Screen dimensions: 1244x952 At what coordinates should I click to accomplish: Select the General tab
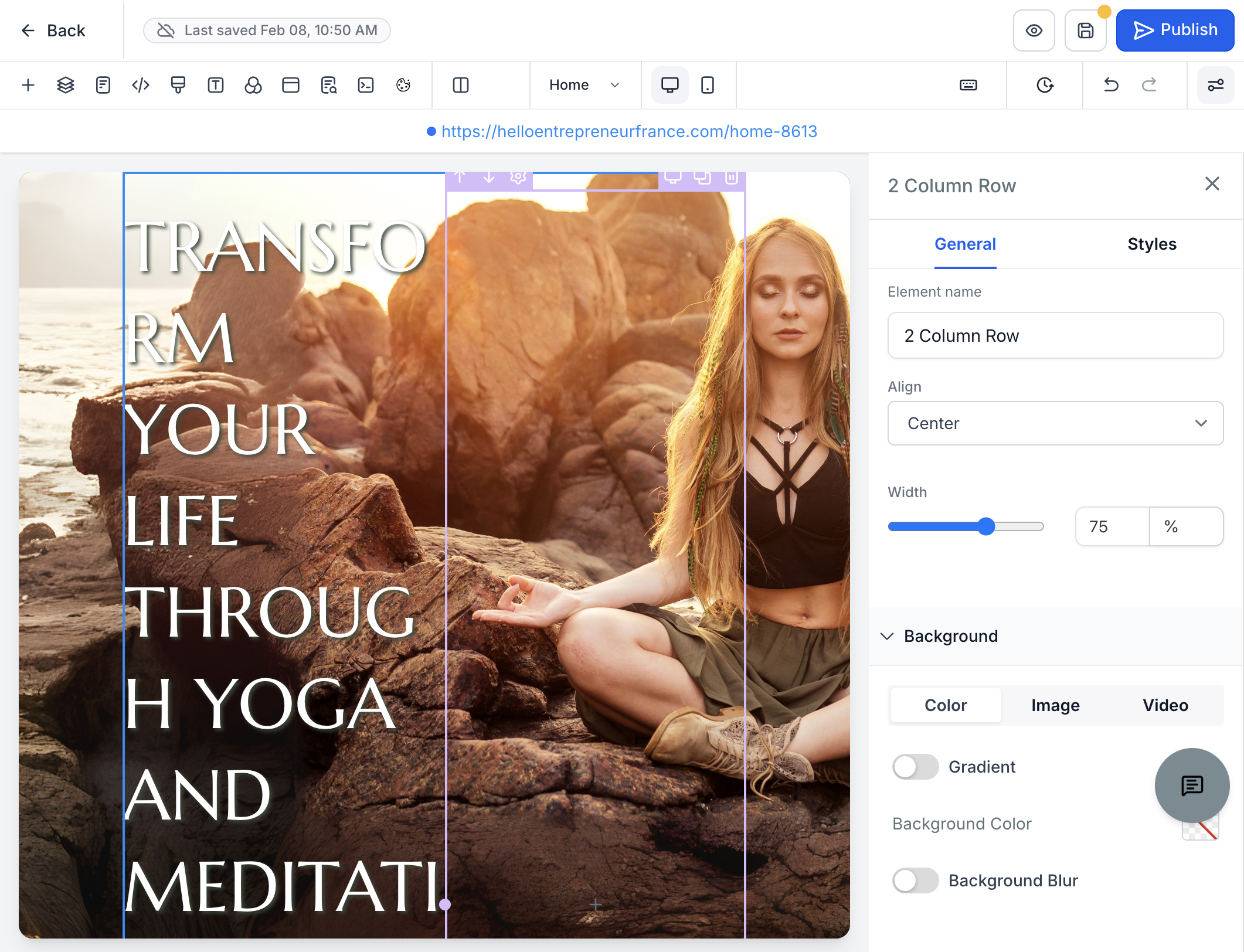coord(965,244)
